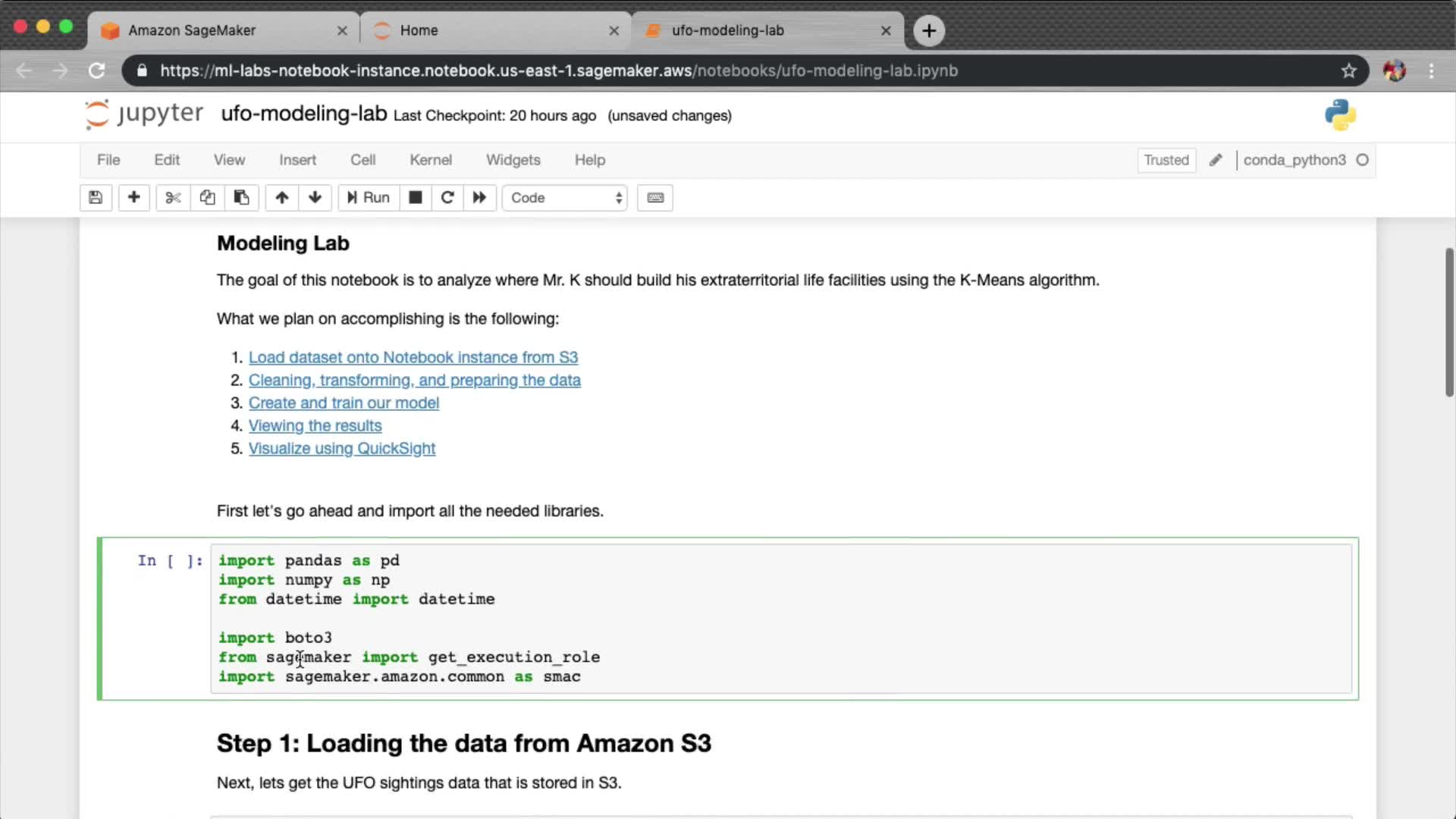The image size is (1456, 819).
Task: Interrupt the kernel with stop icon
Action: 415,198
